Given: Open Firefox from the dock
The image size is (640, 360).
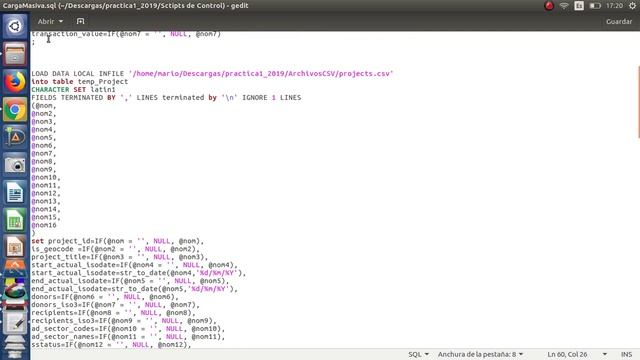Looking at the screenshot, I should 15,82.
